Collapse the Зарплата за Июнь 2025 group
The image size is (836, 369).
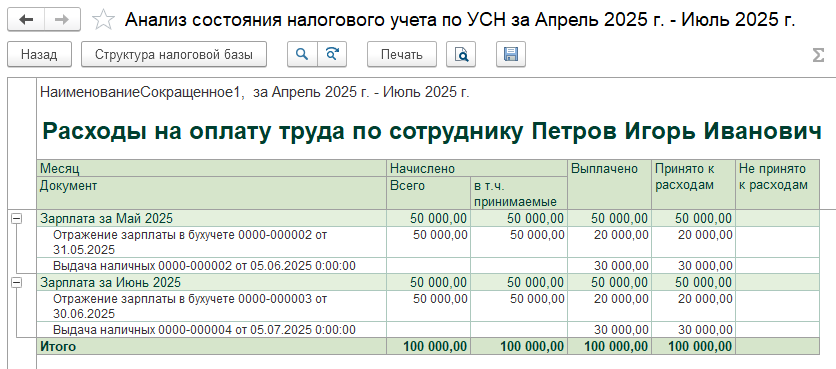click(x=17, y=283)
